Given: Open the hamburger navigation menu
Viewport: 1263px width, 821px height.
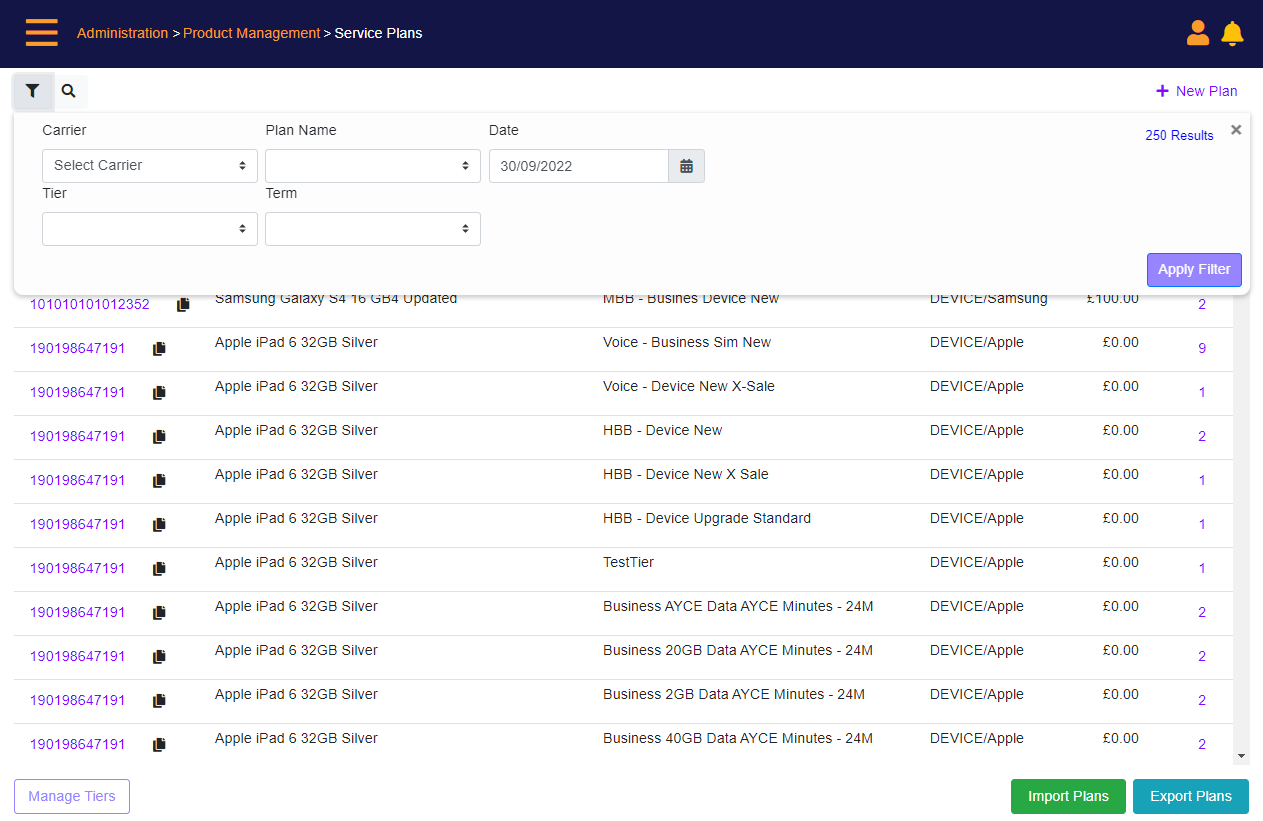Looking at the screenshot, I should click(x=42, y=33).
